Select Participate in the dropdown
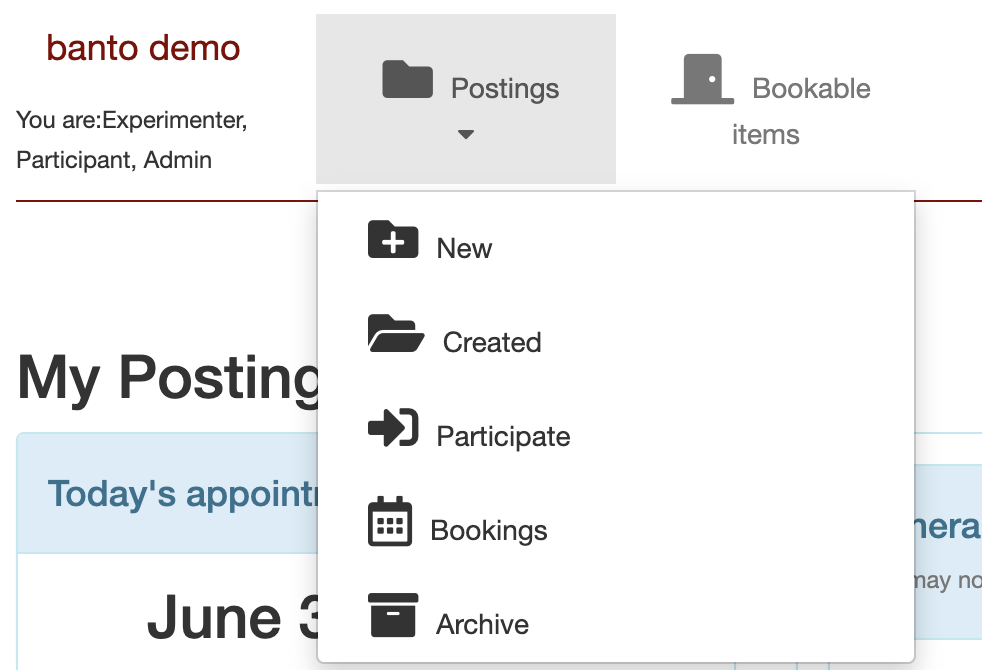The width and height of the screenshot is (982, 670). [503, 437]
